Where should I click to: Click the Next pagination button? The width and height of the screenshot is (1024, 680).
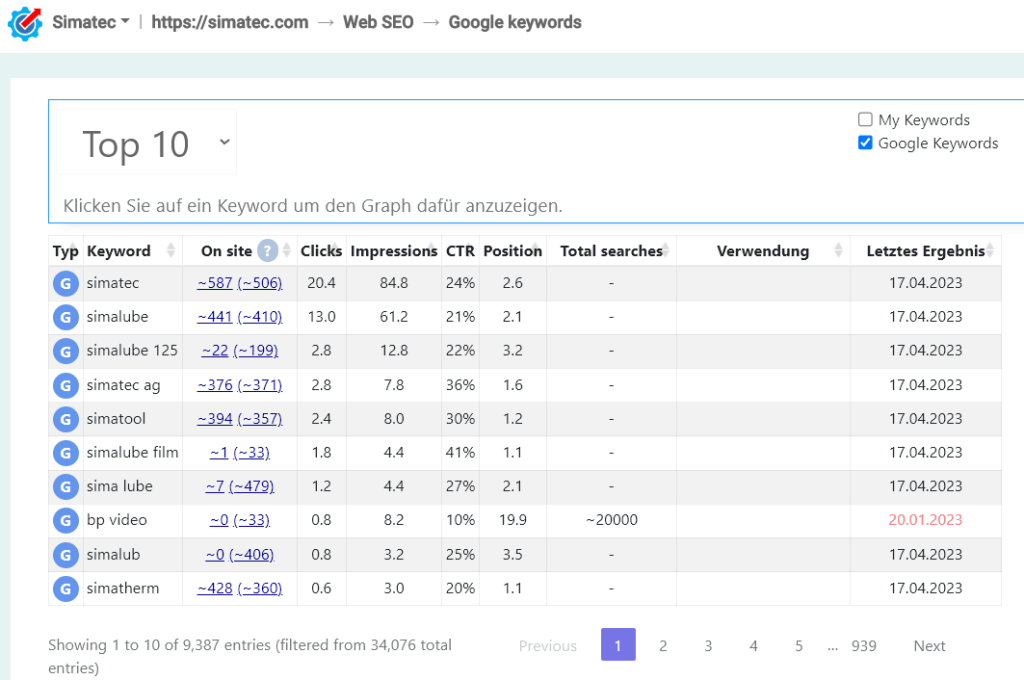coord(929,646)
